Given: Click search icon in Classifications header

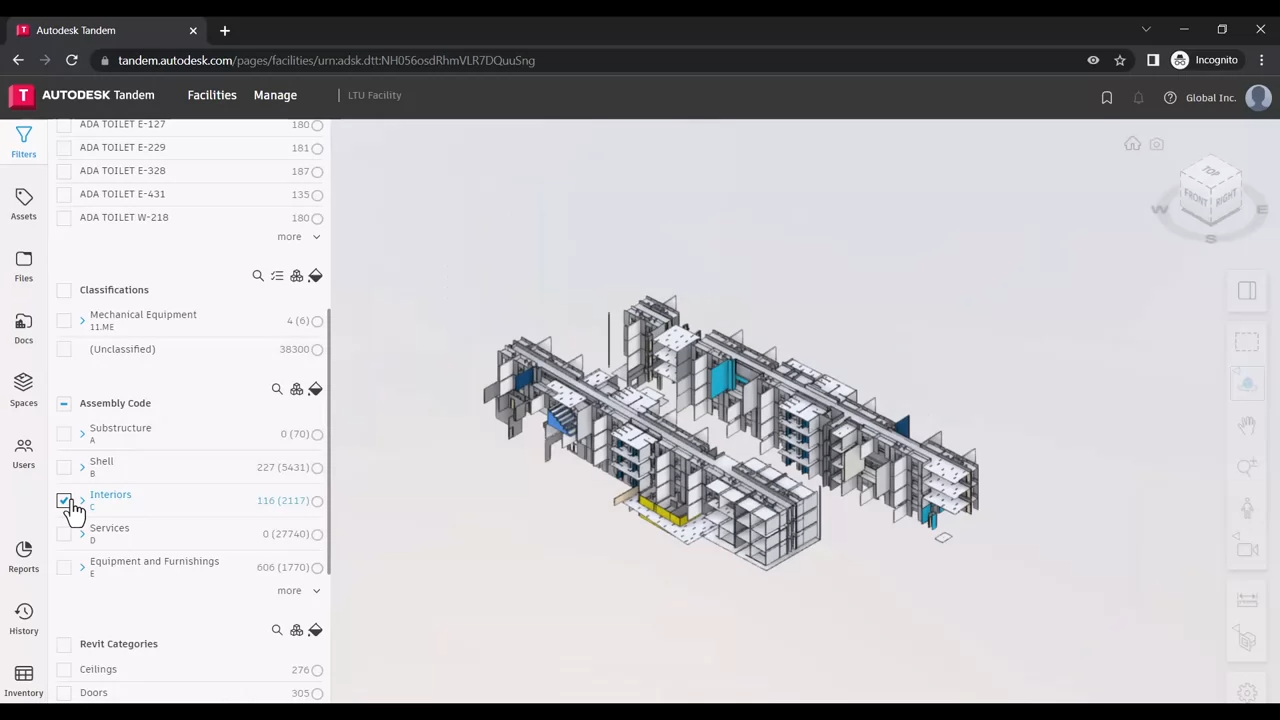Looking at the screenshot, I should [x=258, y=276].
